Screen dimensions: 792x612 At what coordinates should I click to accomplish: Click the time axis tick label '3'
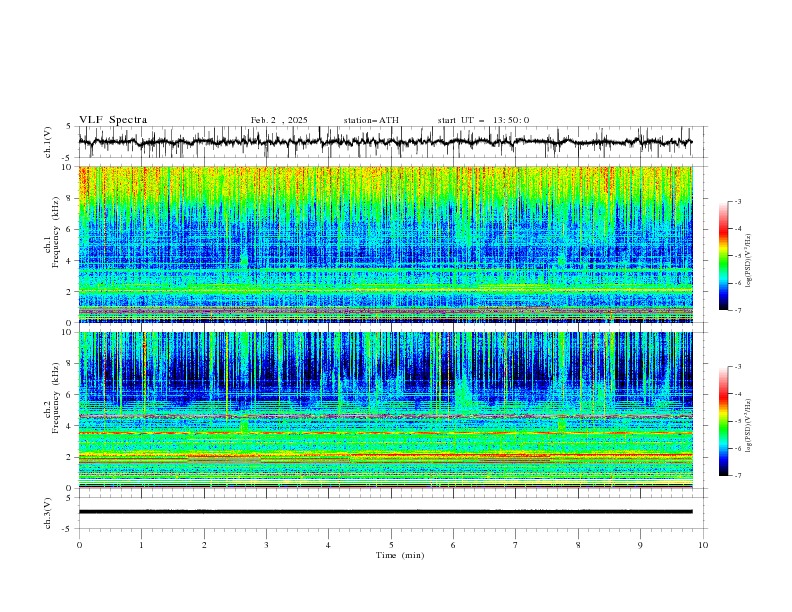(266, 545)
